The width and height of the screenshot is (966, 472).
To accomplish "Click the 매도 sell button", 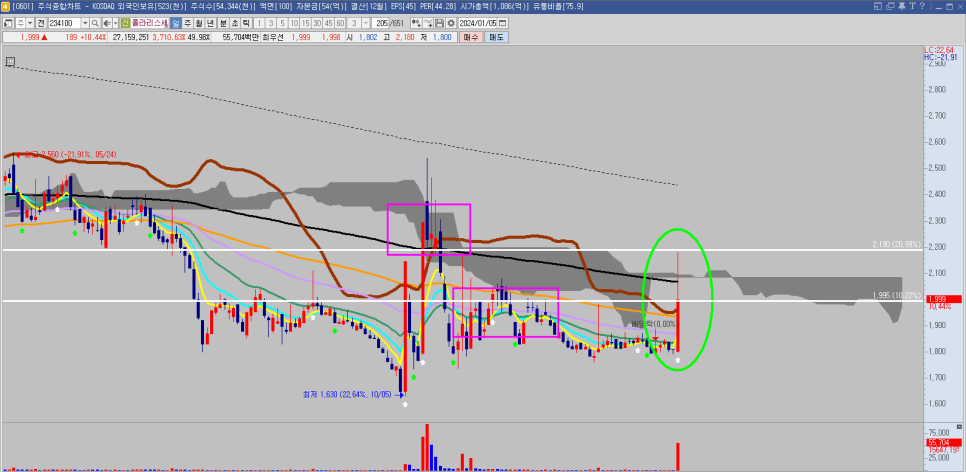I will [496, 37].
